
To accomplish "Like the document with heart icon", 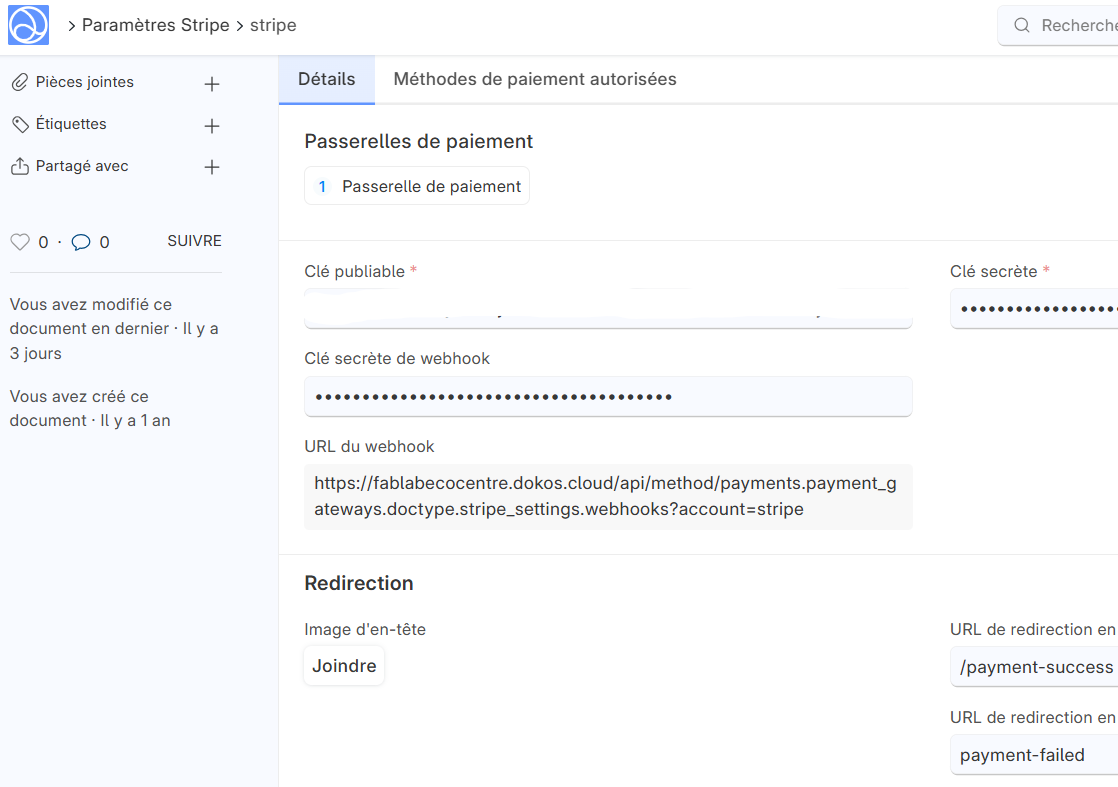I will (x=20, y=242).
